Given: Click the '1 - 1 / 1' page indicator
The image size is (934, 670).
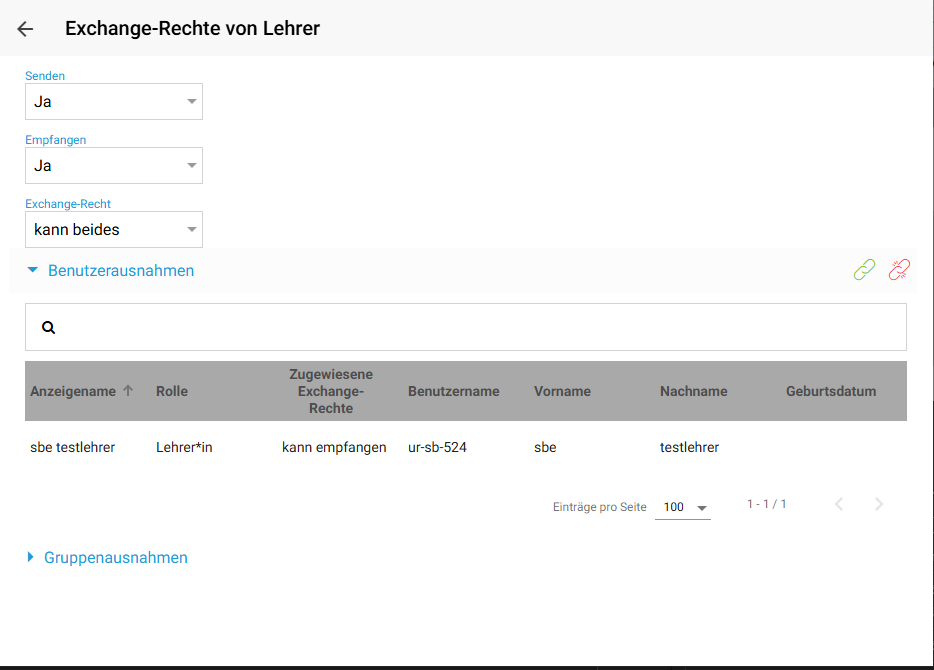Looking at the screenshot, I should [x=767, y=504].
